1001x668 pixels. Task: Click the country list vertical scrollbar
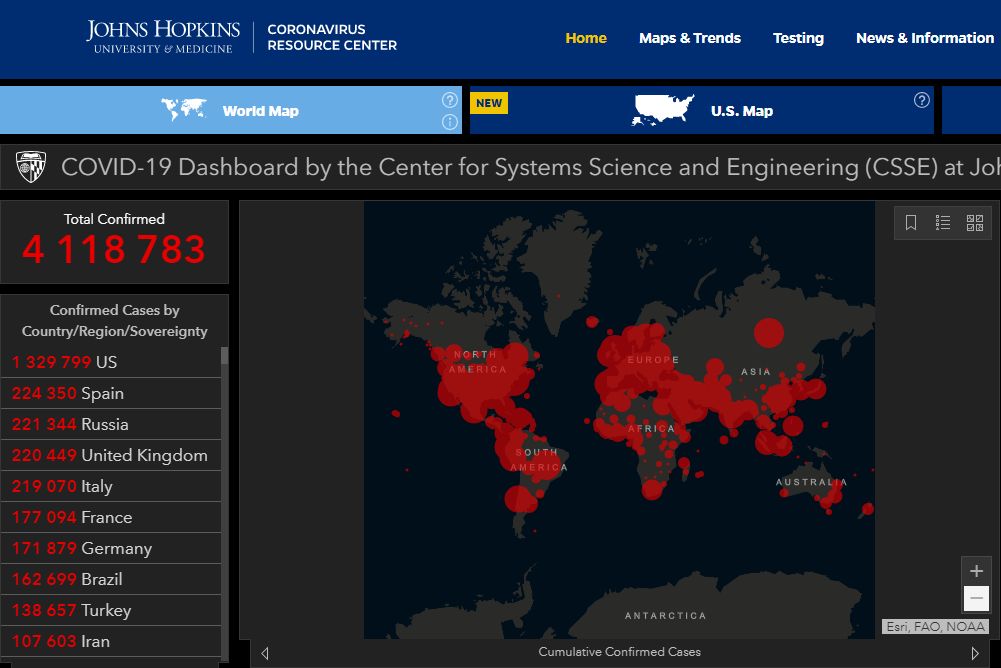225,500
